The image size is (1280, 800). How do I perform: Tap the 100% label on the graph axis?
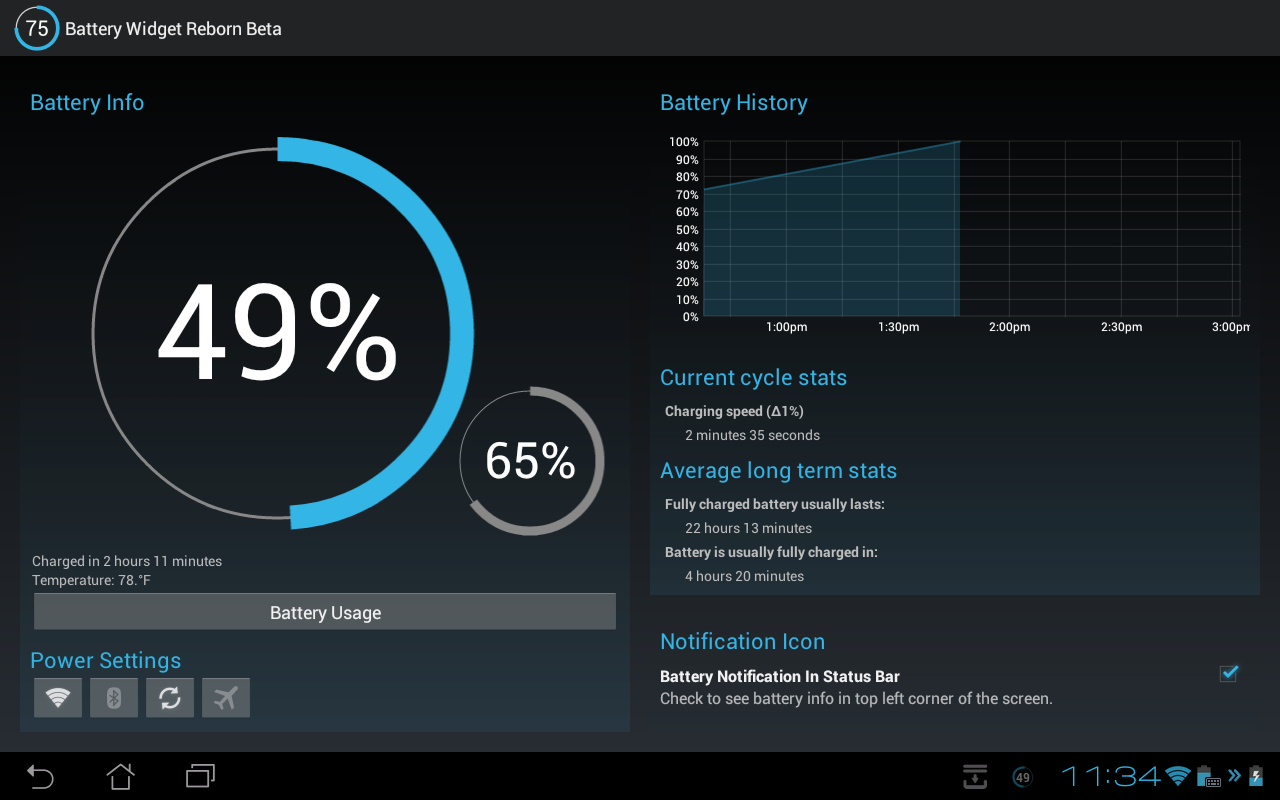(x=684, y=142)
